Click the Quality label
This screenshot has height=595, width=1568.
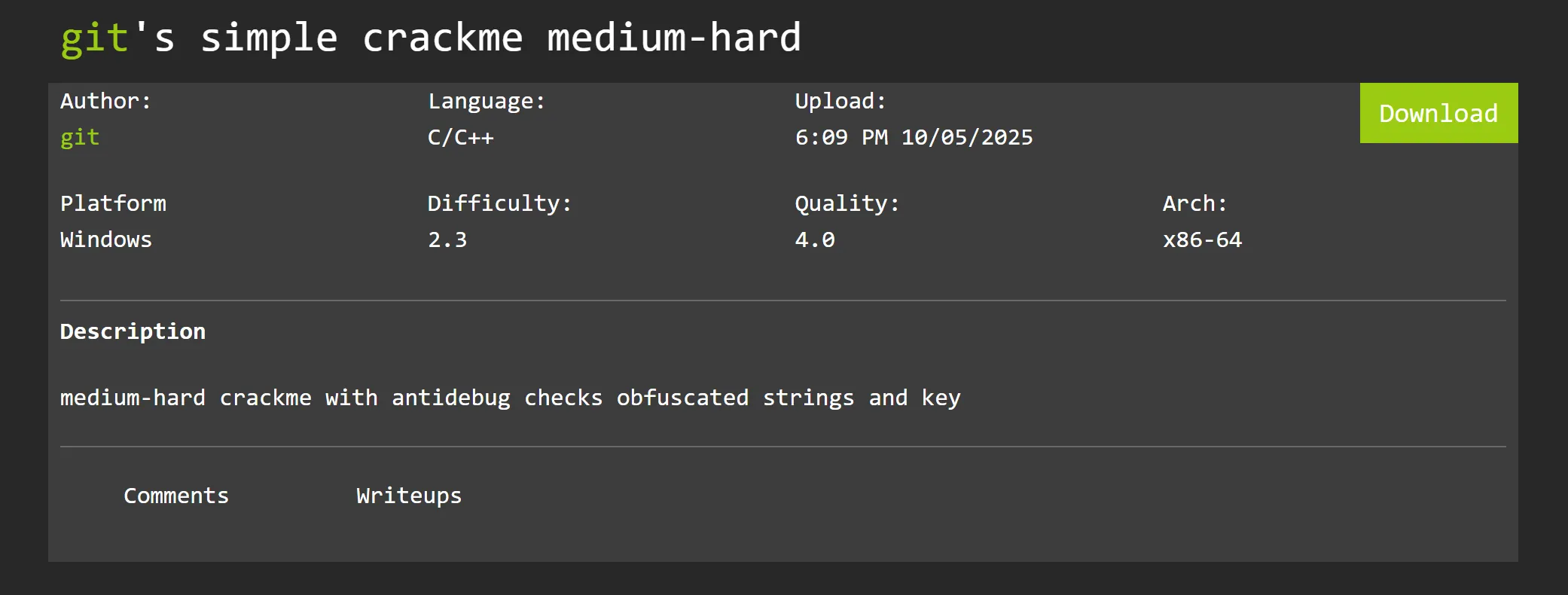click(x=847, y=203)
